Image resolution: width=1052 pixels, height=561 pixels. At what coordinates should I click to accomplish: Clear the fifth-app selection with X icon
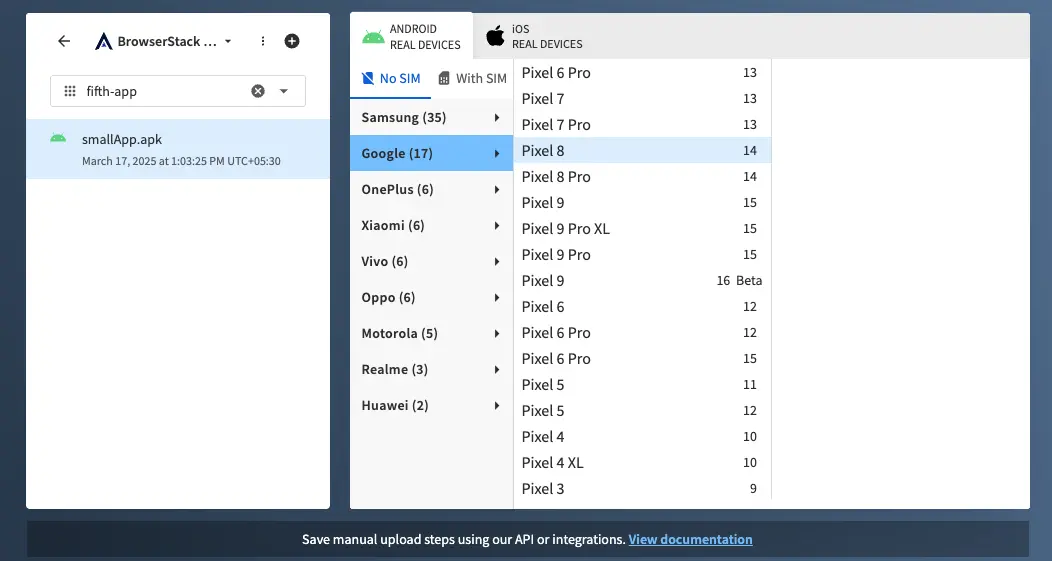[x=258, y=91]
